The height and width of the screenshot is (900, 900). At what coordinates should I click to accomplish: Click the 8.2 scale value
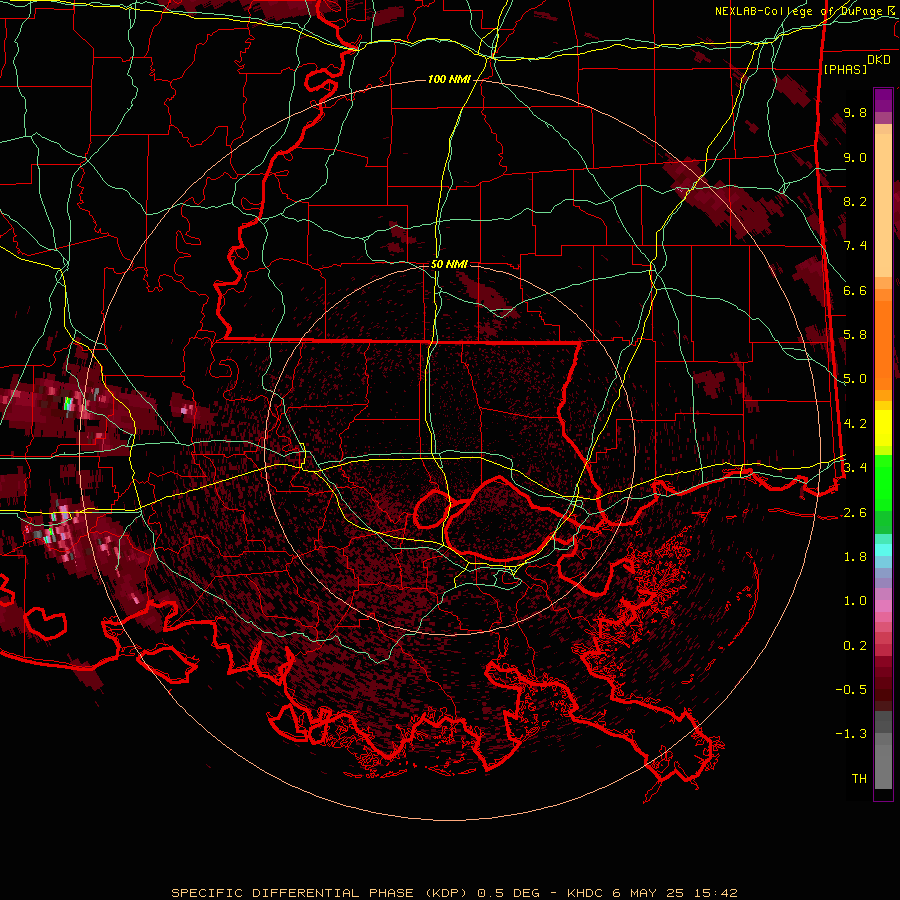(855, 201)
